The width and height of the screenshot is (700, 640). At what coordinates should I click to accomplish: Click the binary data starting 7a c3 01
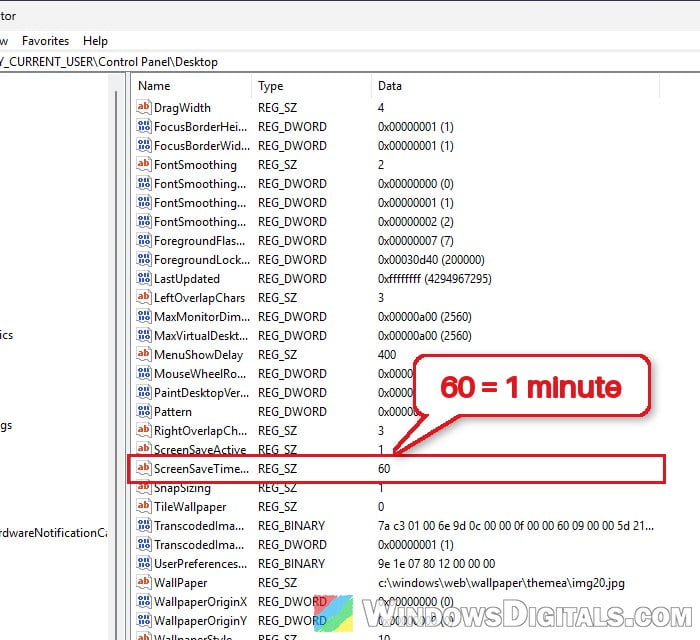[x=516, y=526]
